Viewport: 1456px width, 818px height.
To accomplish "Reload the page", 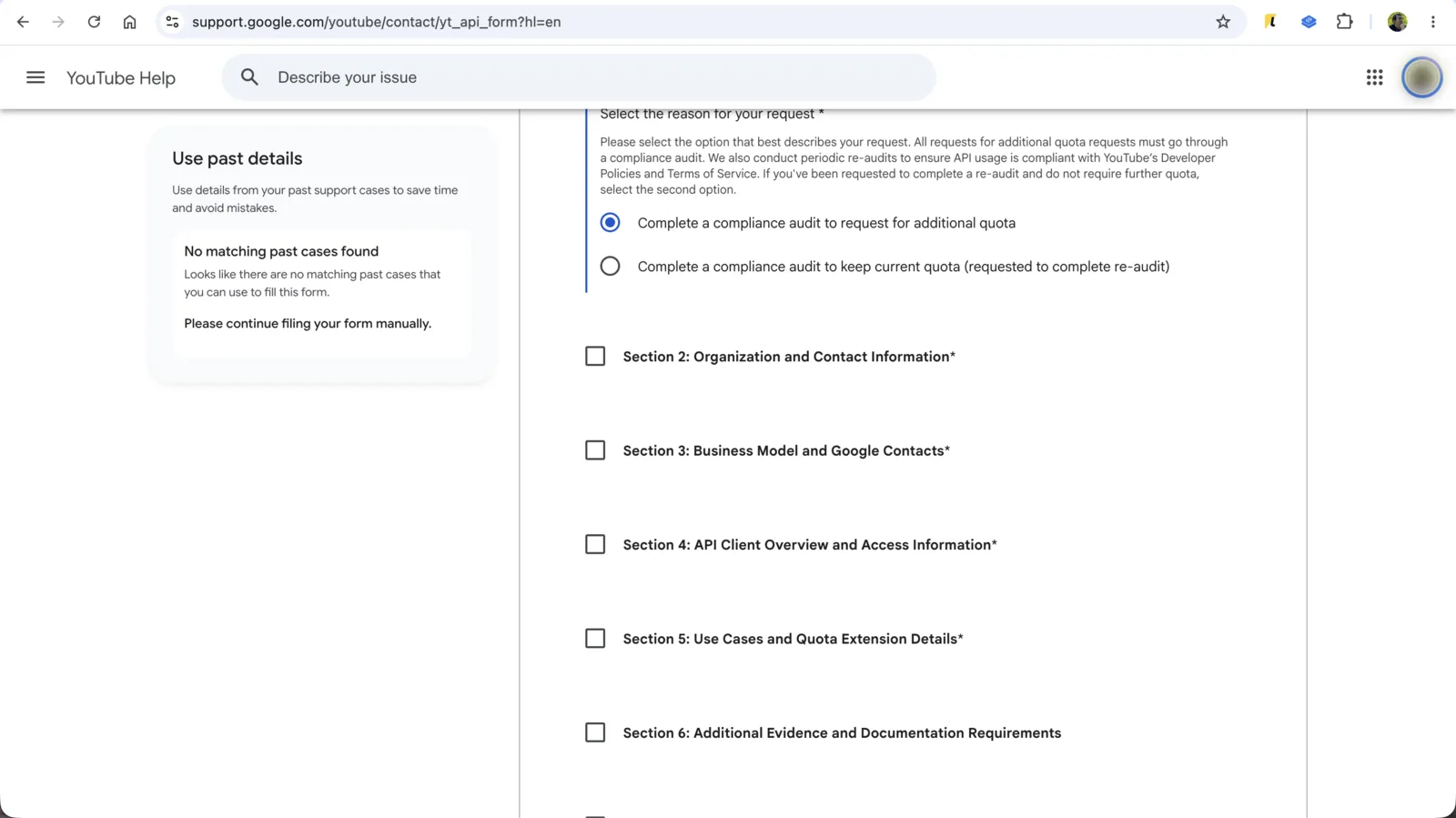I will click(94, 22).
